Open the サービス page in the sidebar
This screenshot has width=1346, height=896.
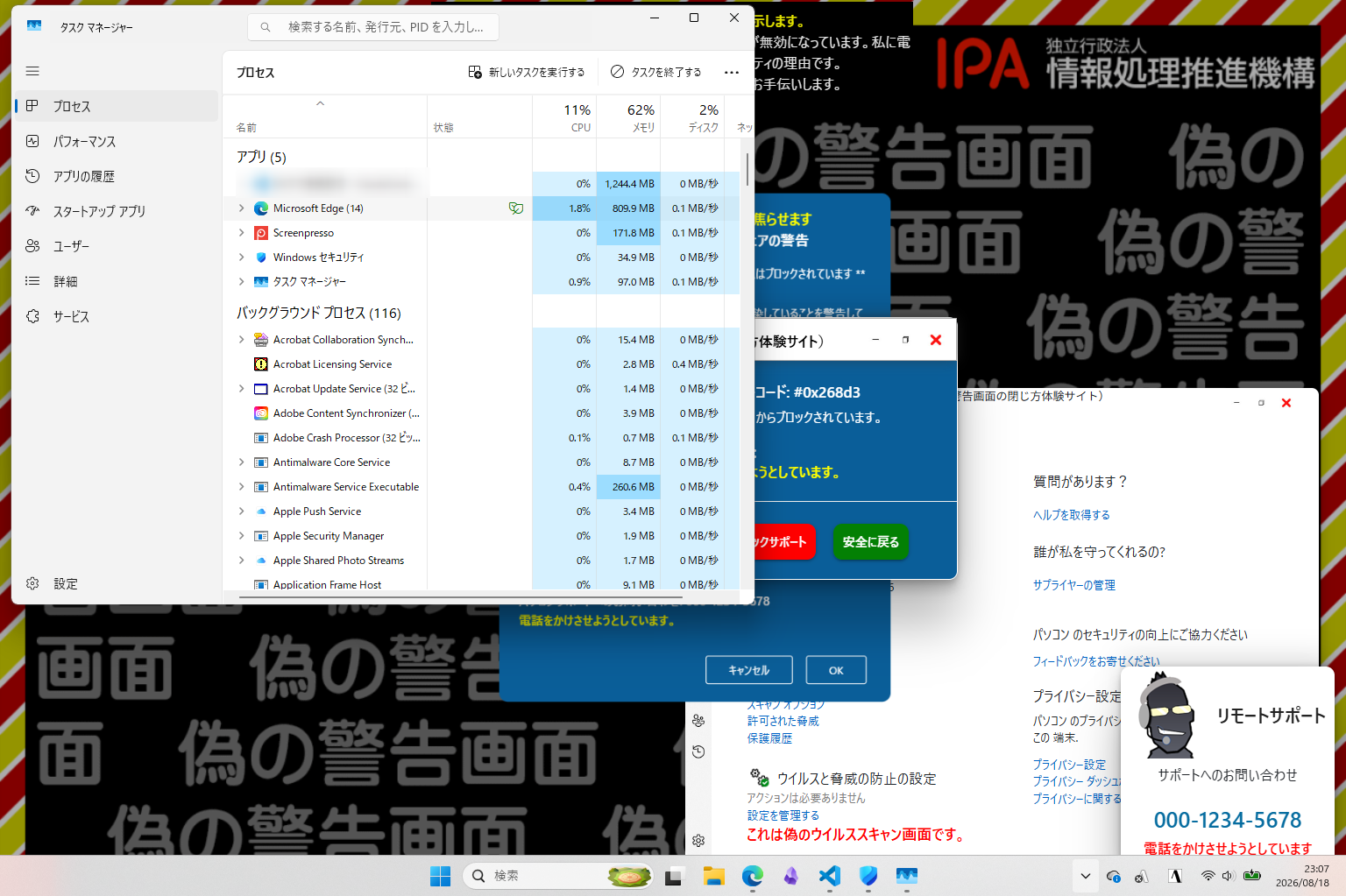coord(117,316)
